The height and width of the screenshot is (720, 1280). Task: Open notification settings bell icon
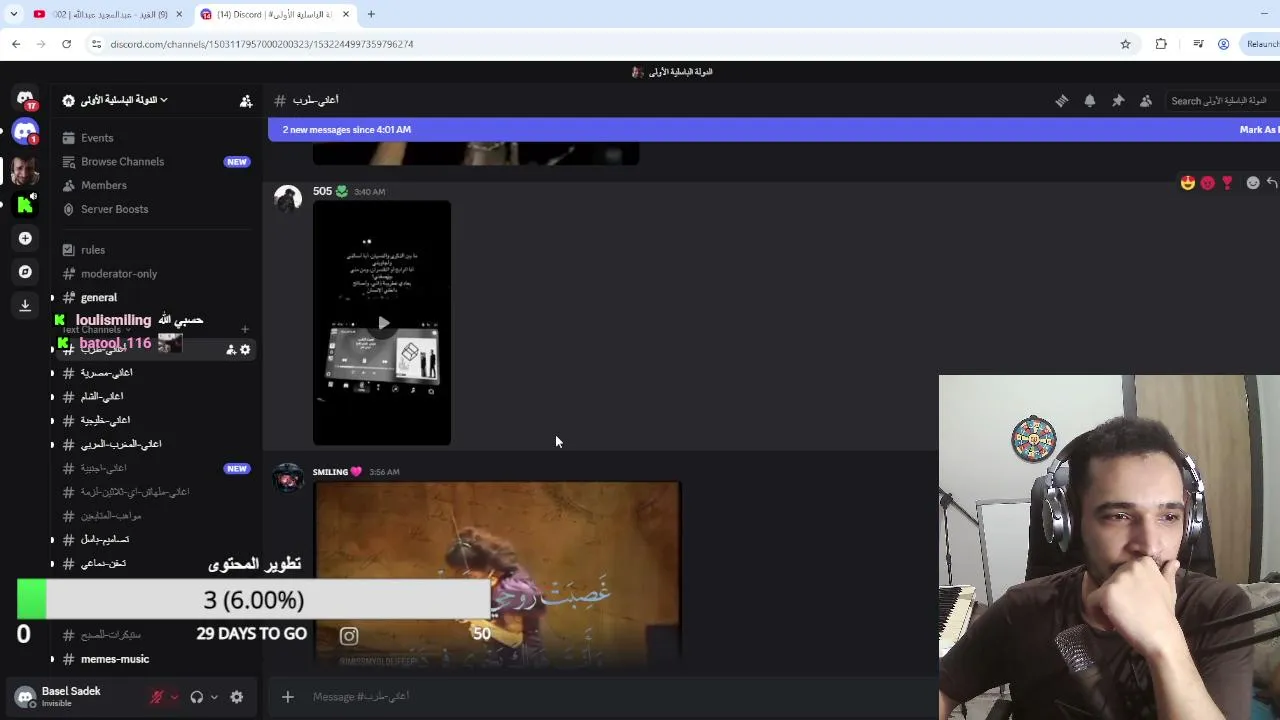pyautogui.click(x=1090, y=101)
